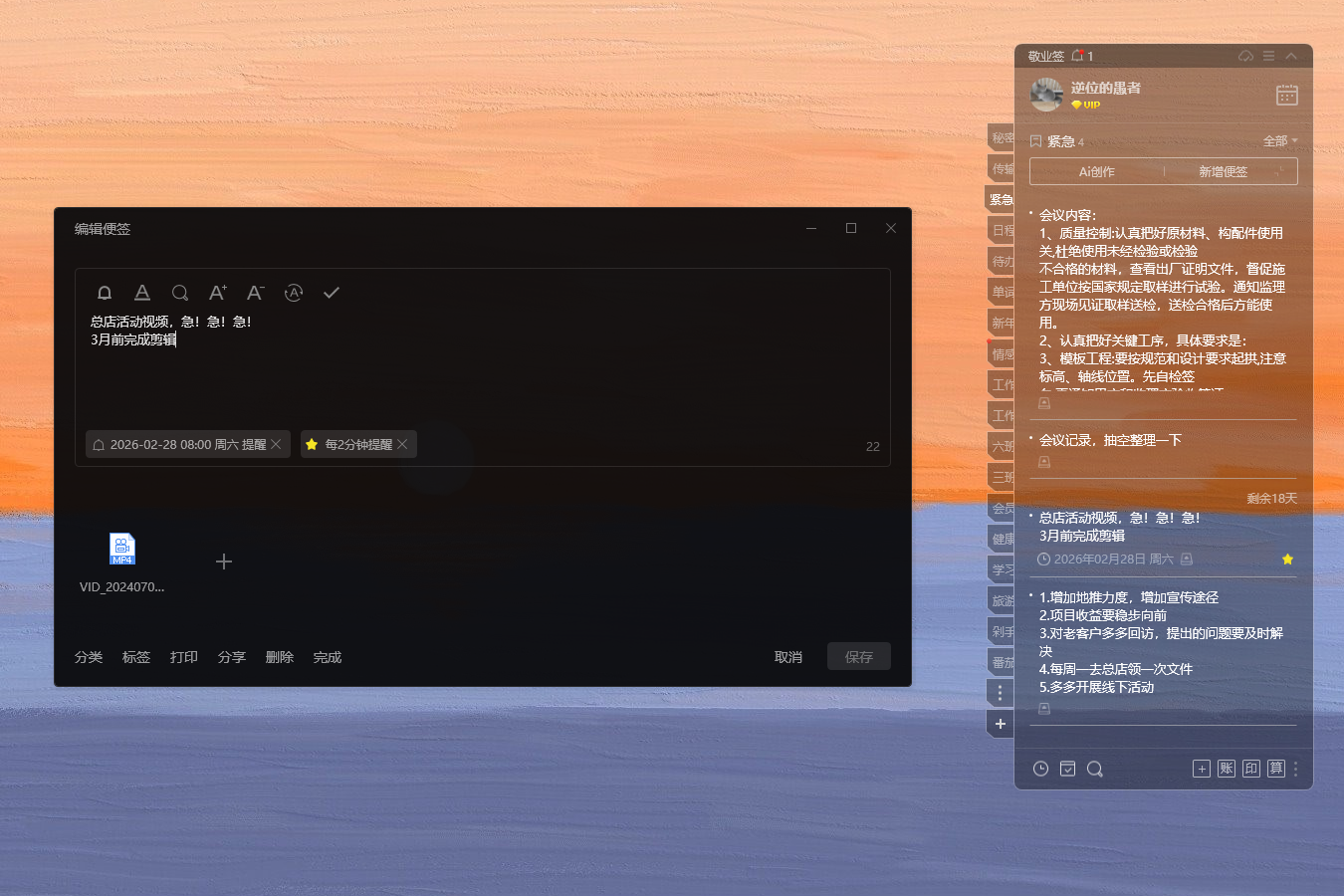
Task: Remove the 2026-02-28 08:00 reminder tag
Action: click(x=276, y=444)
